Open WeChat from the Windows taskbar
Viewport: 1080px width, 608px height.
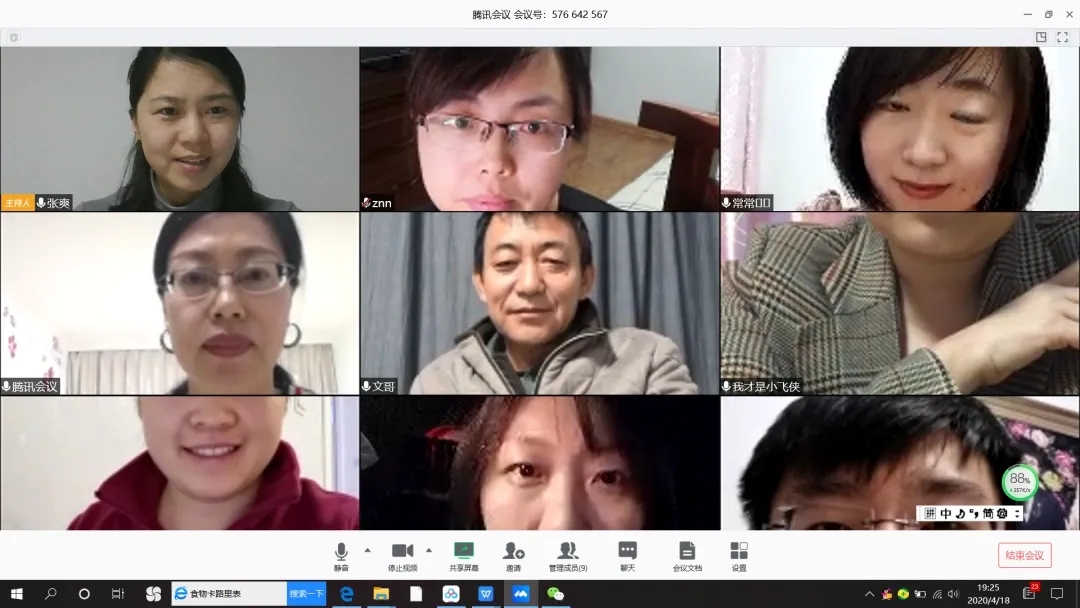point(554,594)
